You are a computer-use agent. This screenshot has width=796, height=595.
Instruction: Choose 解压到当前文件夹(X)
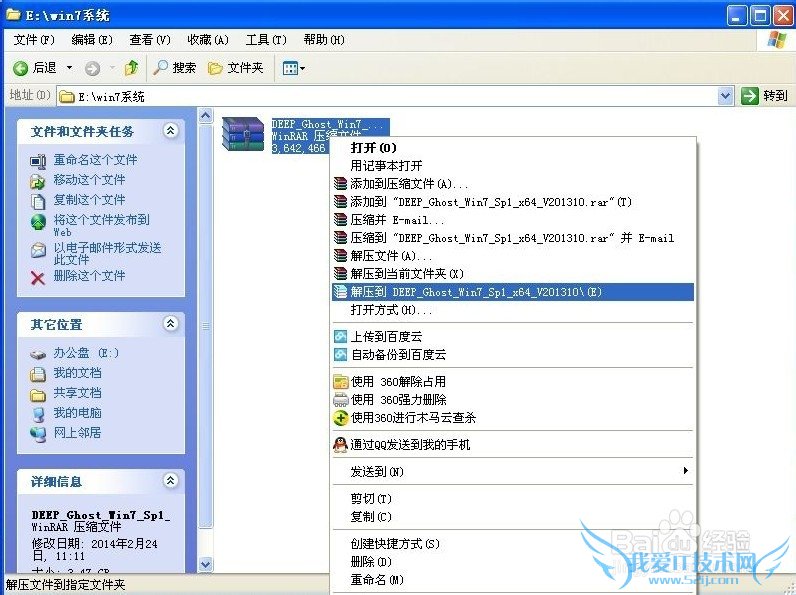513,274
